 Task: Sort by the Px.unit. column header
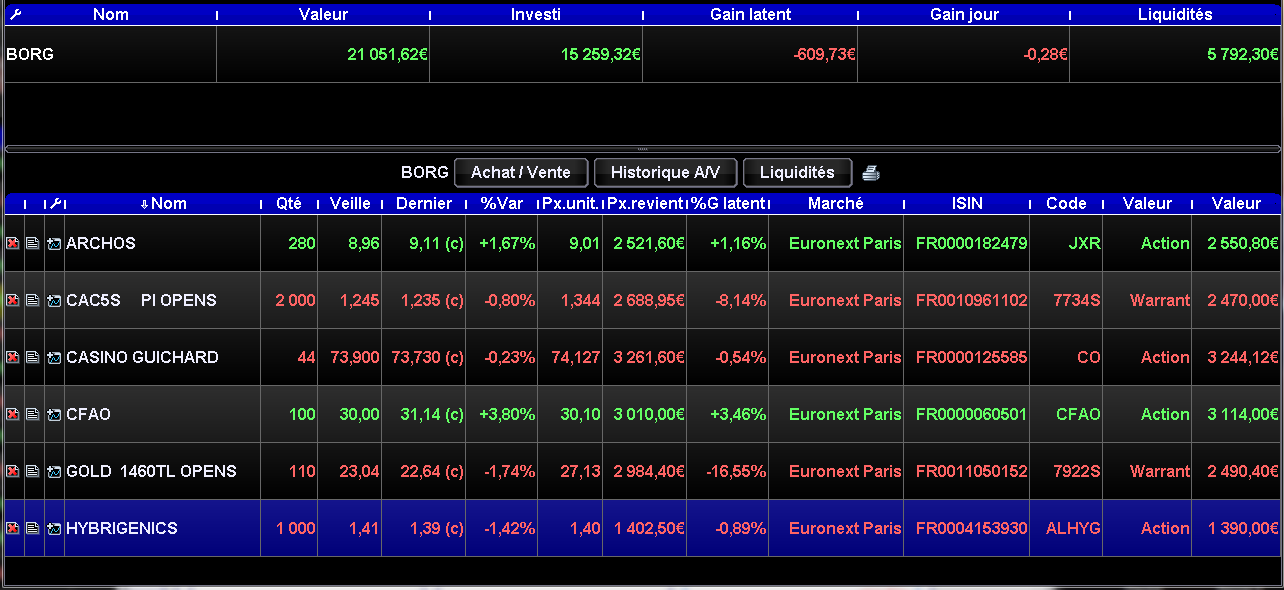pyautogui.click(x=570, y=203)
